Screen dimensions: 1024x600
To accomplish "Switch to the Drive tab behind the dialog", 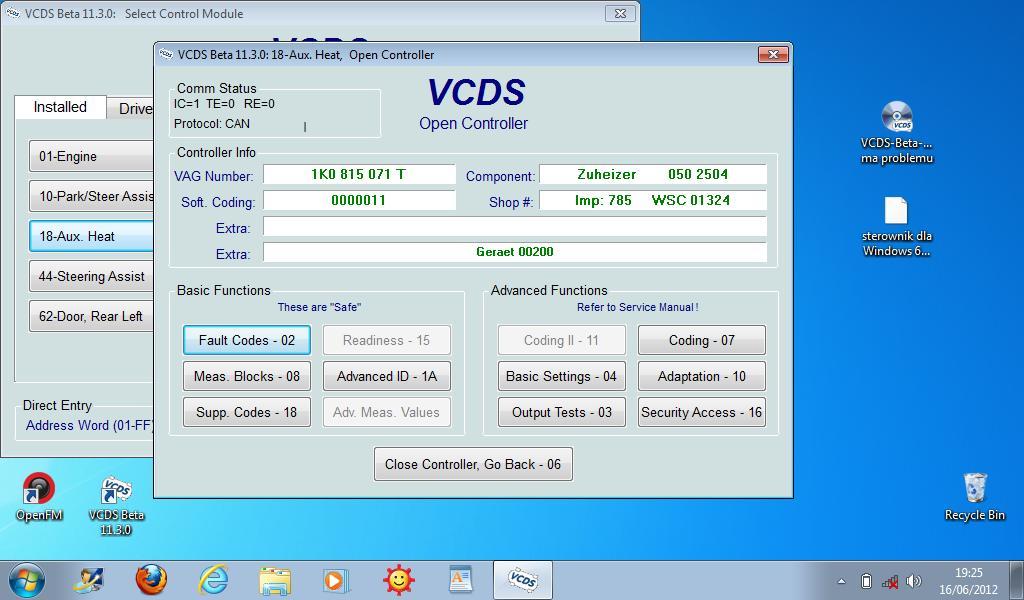I will pos(131,109).
